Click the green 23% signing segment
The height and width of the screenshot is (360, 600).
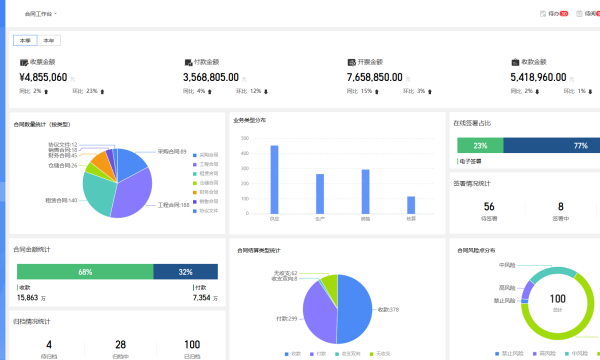(x=480, y=145)
